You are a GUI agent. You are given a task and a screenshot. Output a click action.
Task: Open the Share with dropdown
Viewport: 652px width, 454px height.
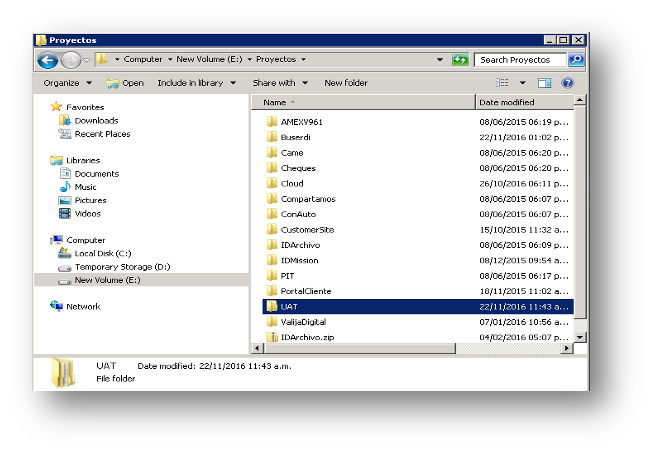279,83
